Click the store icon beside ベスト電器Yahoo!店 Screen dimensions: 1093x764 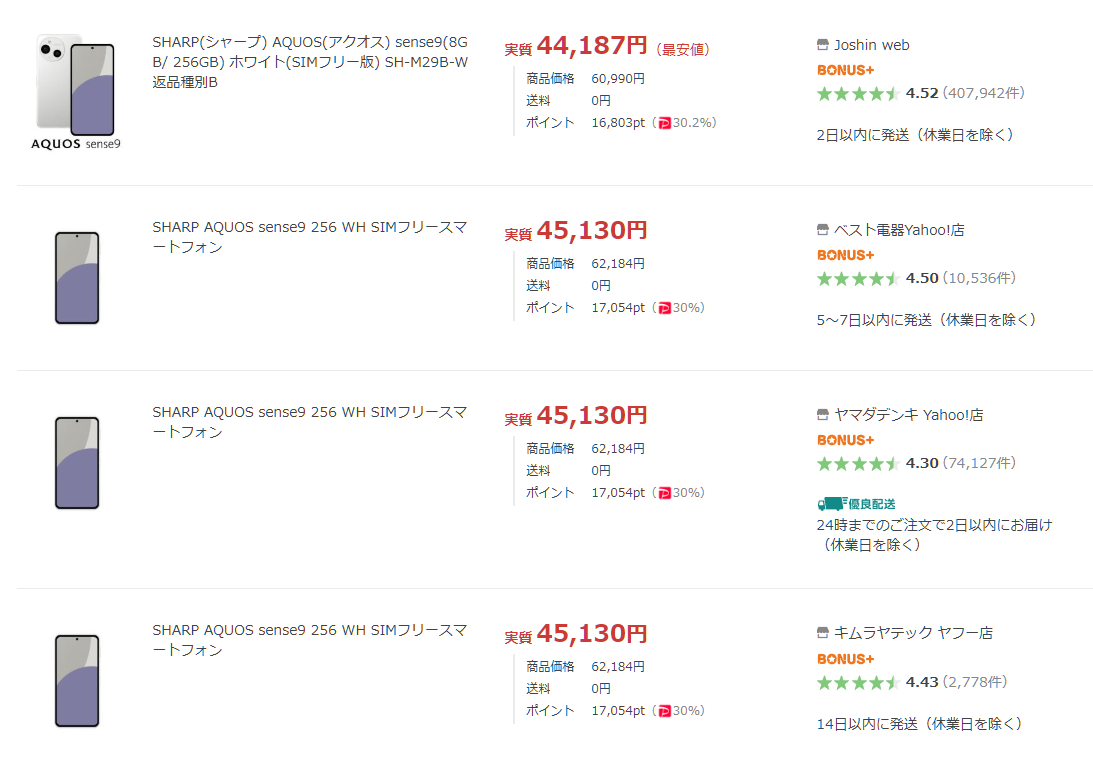coord(823,230)
